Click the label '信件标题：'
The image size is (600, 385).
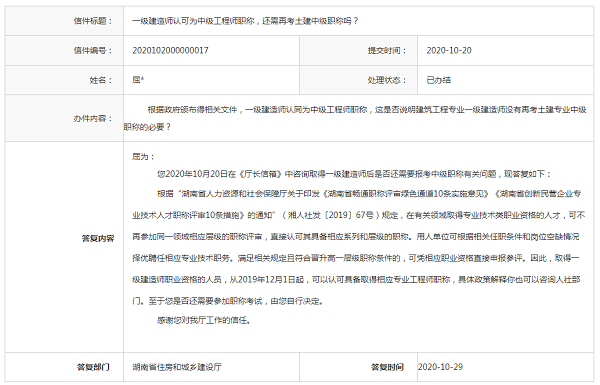click(x=93, y=21)
